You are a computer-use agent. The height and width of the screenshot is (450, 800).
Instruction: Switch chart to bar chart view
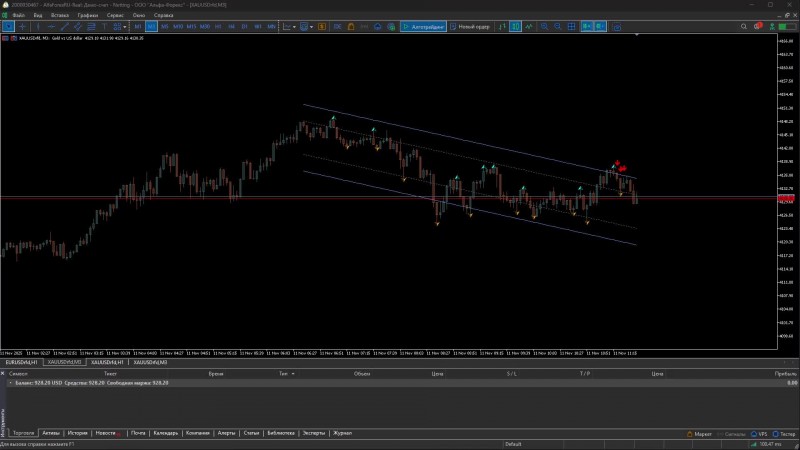pyautogui.click(x=502, y=27)
